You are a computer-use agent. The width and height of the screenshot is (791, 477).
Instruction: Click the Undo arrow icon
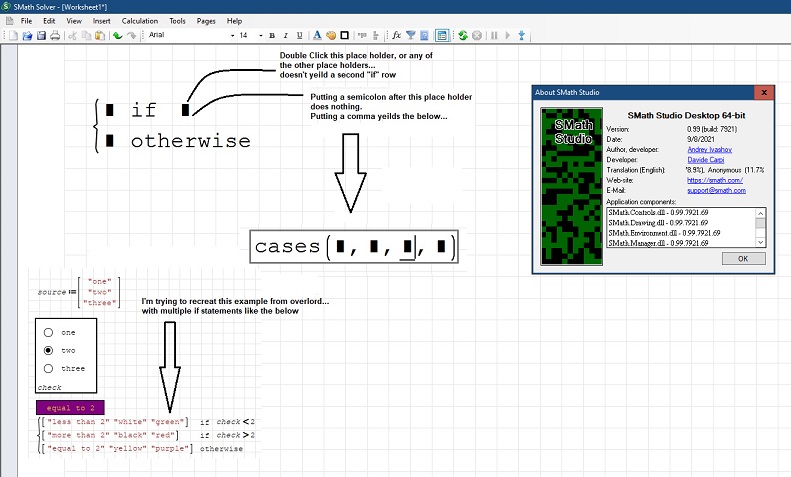118,36
